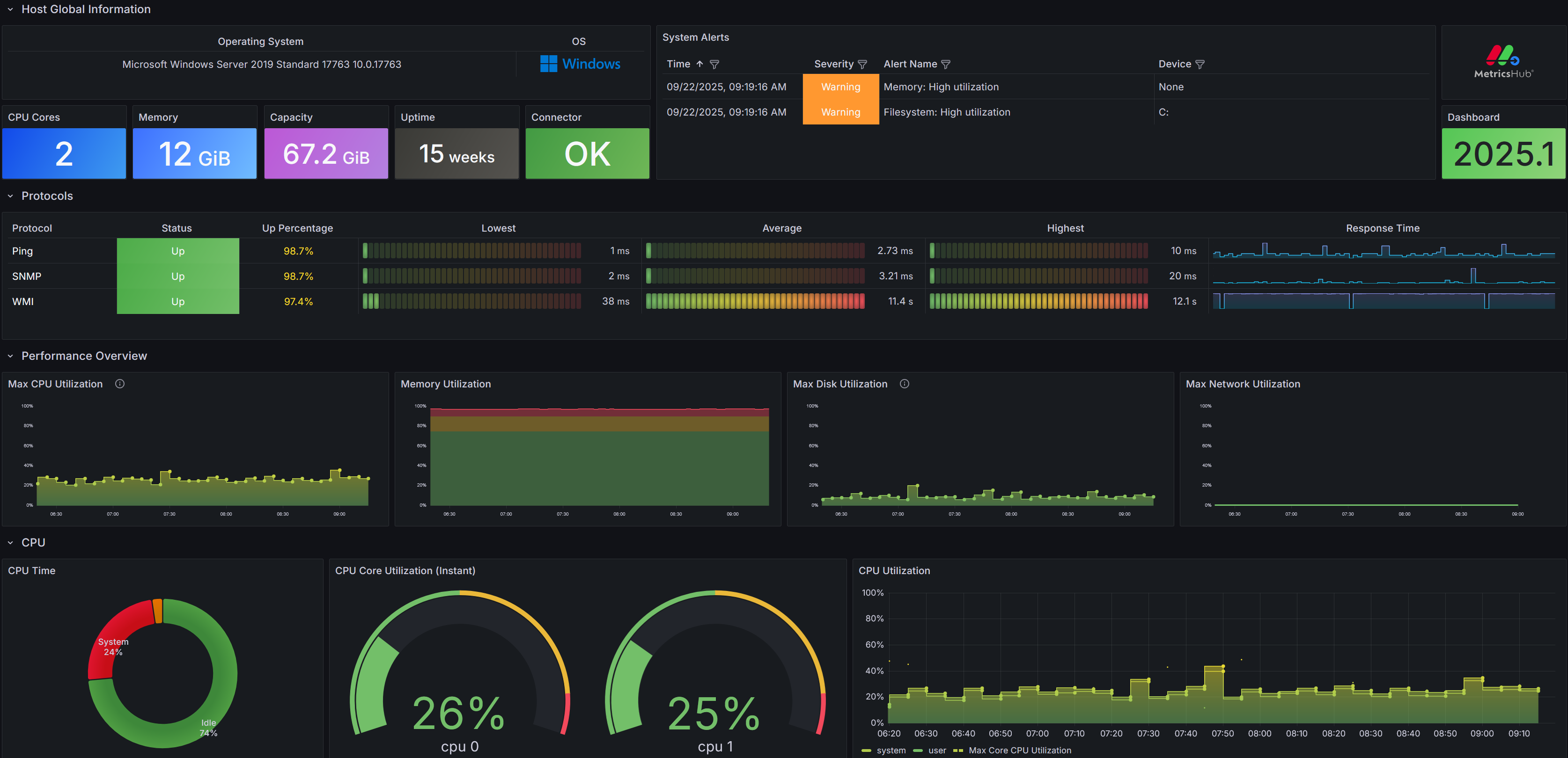
Task: Open the Memory Utilization panel title
Action: (446, 384)
